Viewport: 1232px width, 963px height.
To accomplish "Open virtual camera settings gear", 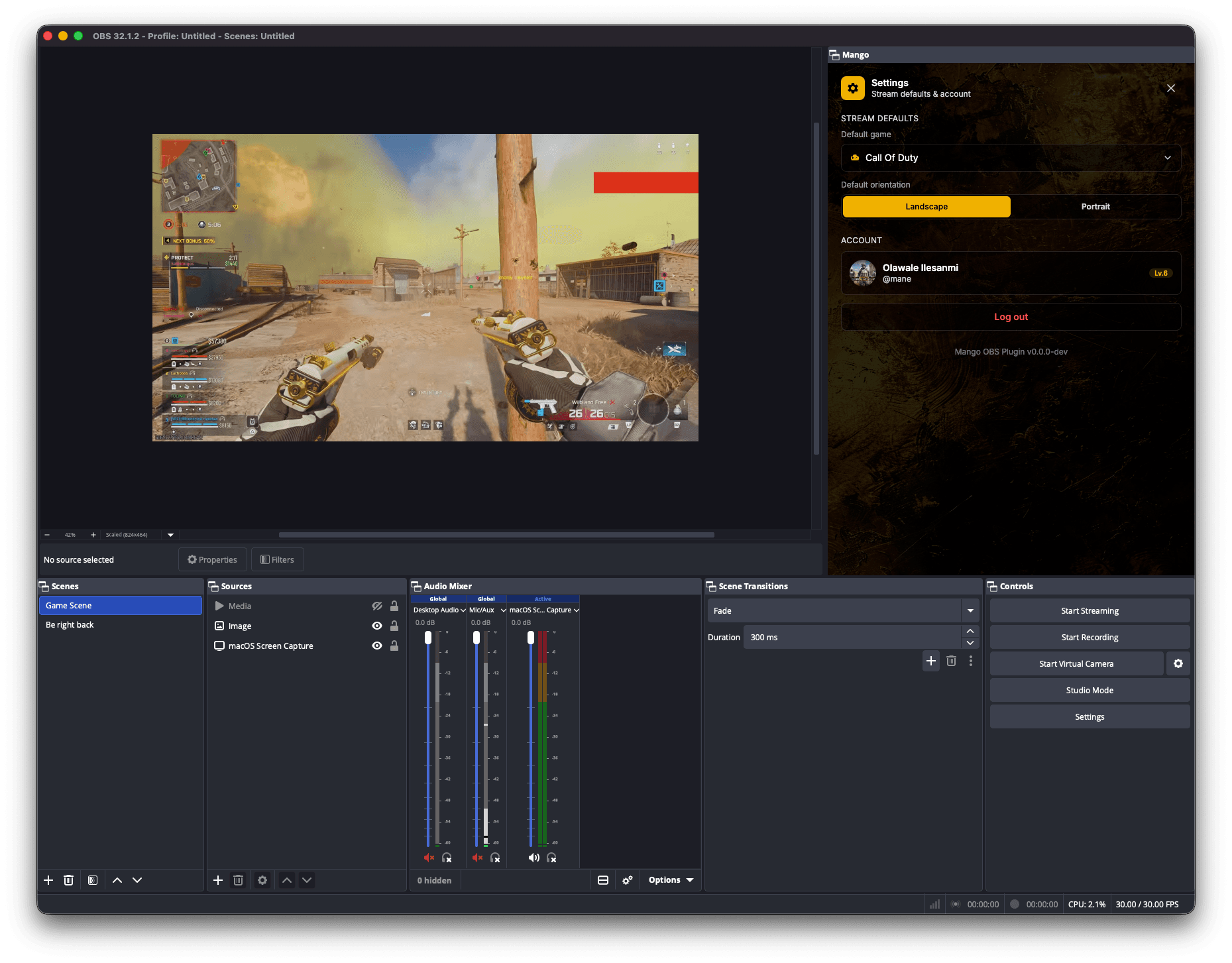I will pos(1178,663).
